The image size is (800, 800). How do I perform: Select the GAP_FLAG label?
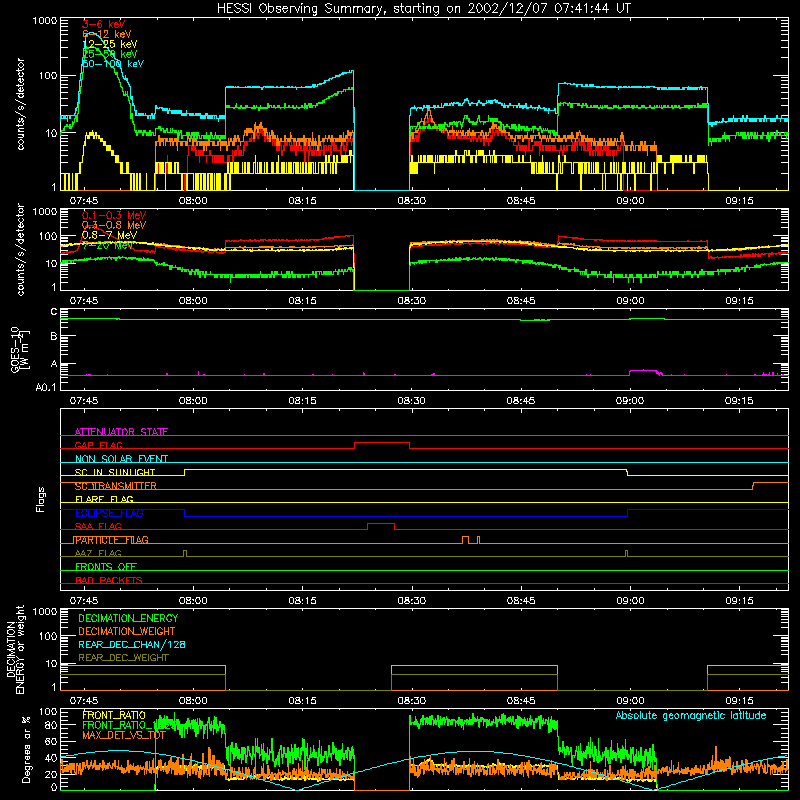tap(98, 445)
